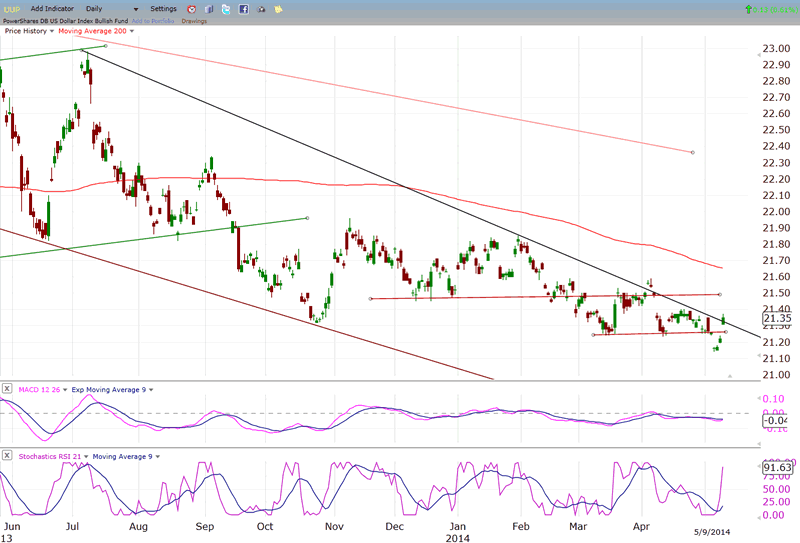
Task: Open the Settings menu
Action: click(x=163, y=9)
